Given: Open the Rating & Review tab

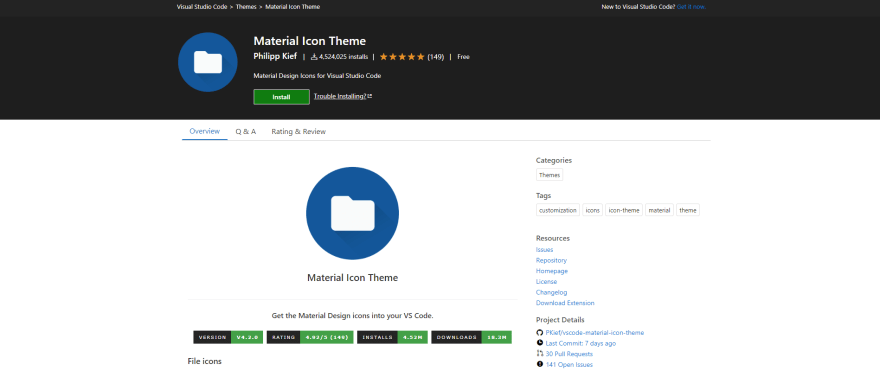Looking at the screenshot, I should (x=299, y=131).
